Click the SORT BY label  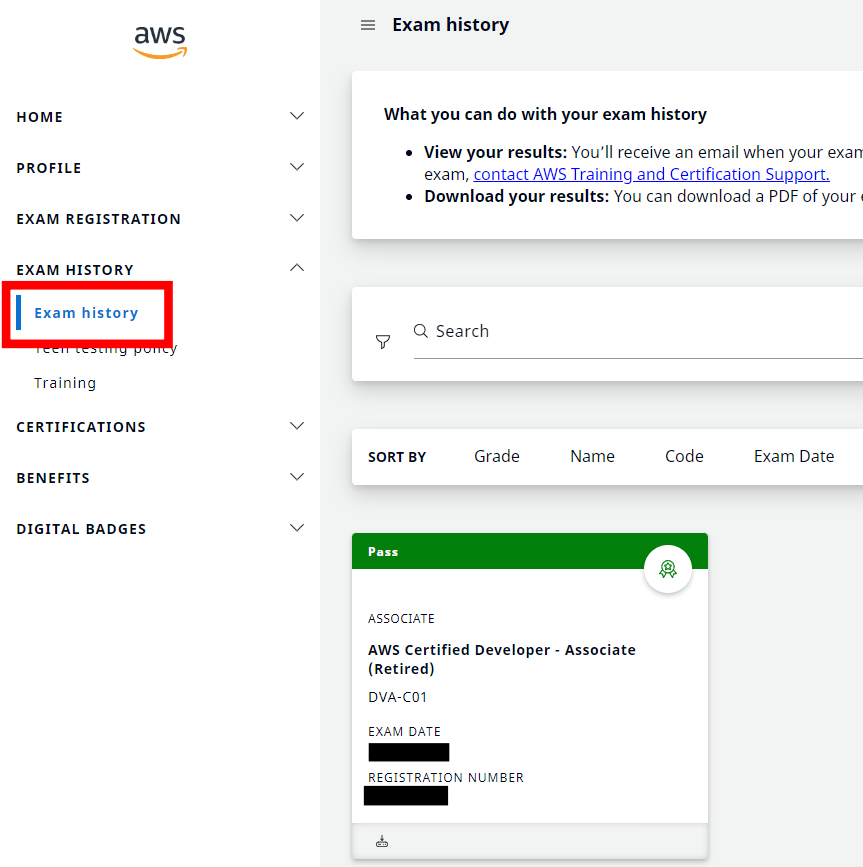pos(397,457)
